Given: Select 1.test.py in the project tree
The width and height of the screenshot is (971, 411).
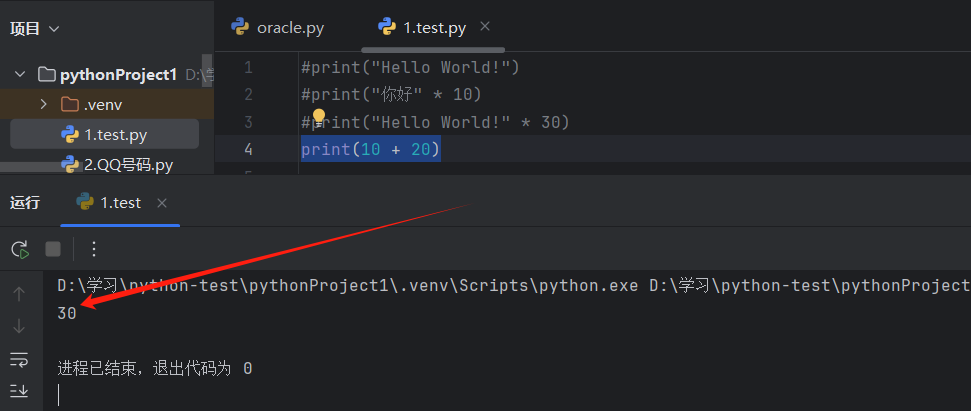Looking at the screenshot, I should pyautogui.click(x=115, y=134).
